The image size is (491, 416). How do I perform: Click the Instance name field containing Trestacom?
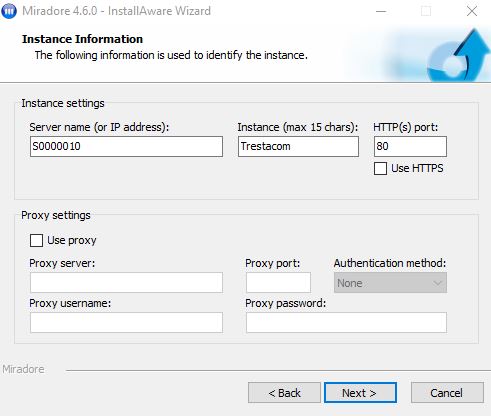click(x=298, y=146)
